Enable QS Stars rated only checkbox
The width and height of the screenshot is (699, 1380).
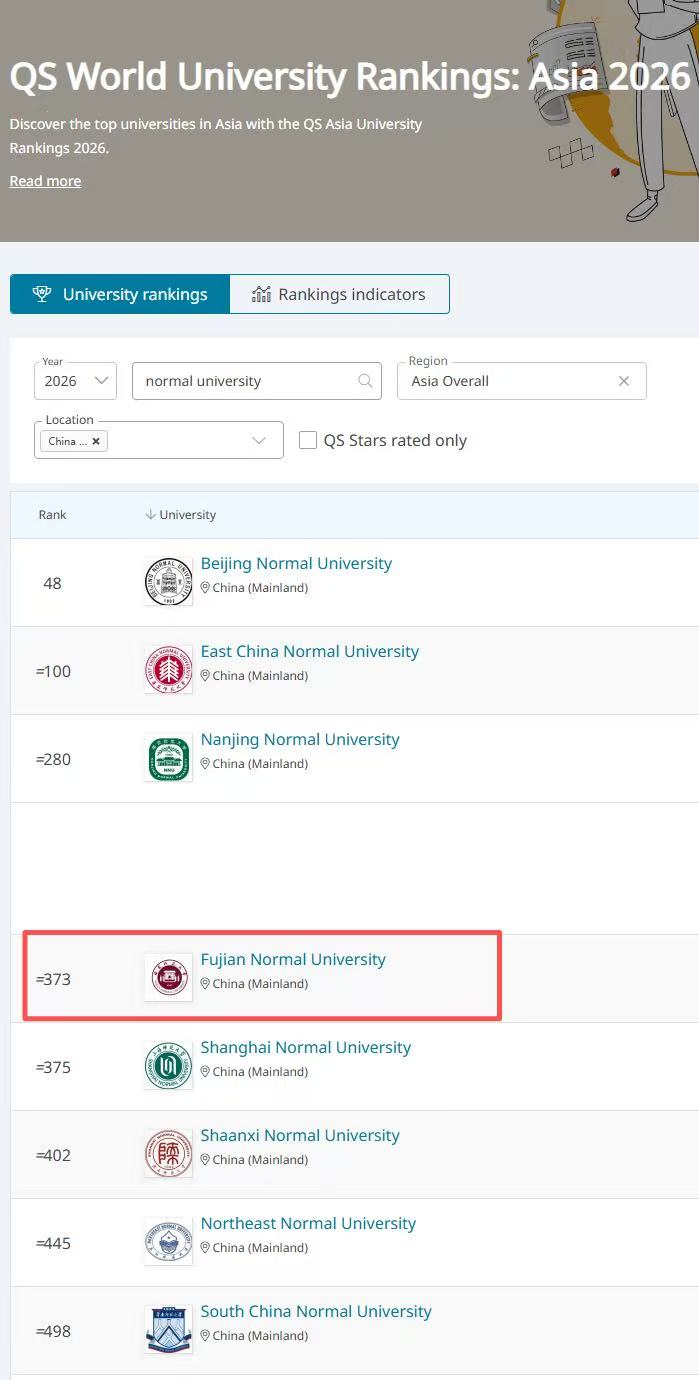(x=308, y=440)
